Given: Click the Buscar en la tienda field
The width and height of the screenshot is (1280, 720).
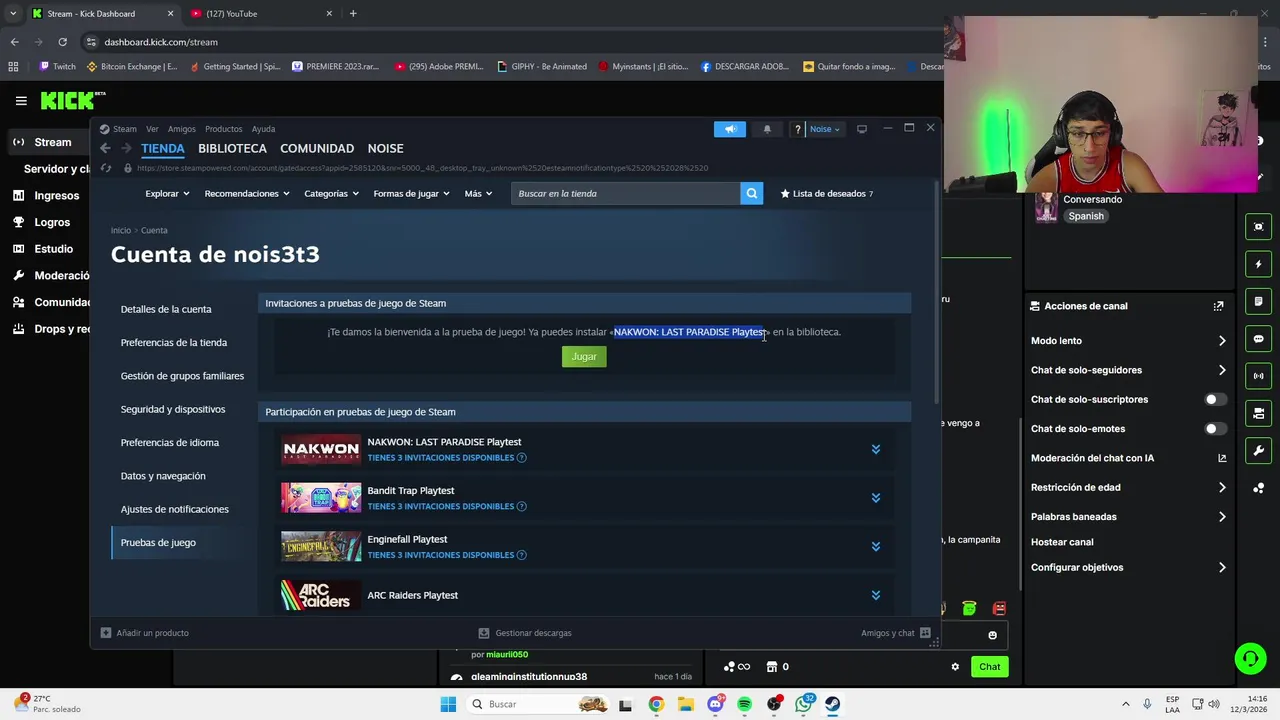Looking at the screenshot, I should click(x=626, y=193).
